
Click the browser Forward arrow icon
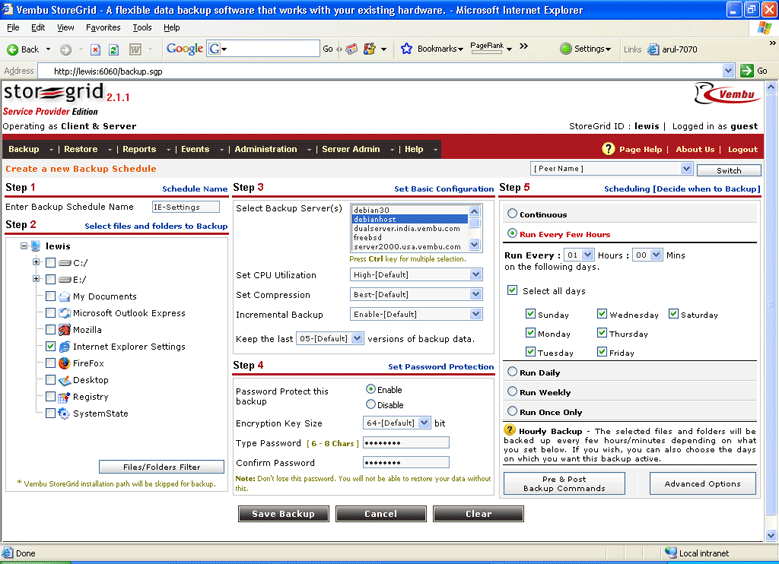coord(66,49)
